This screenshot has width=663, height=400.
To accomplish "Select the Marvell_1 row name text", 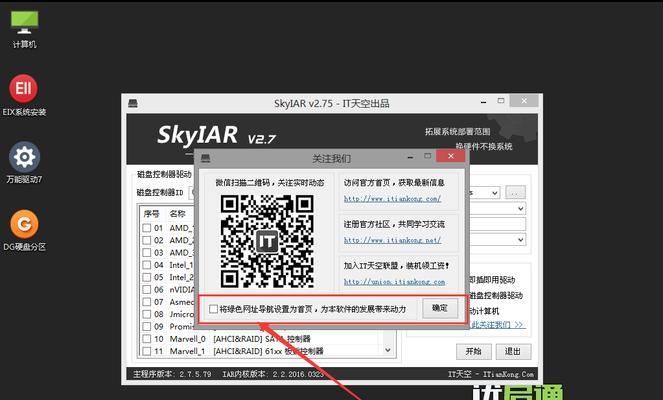I will pos(187,351).
